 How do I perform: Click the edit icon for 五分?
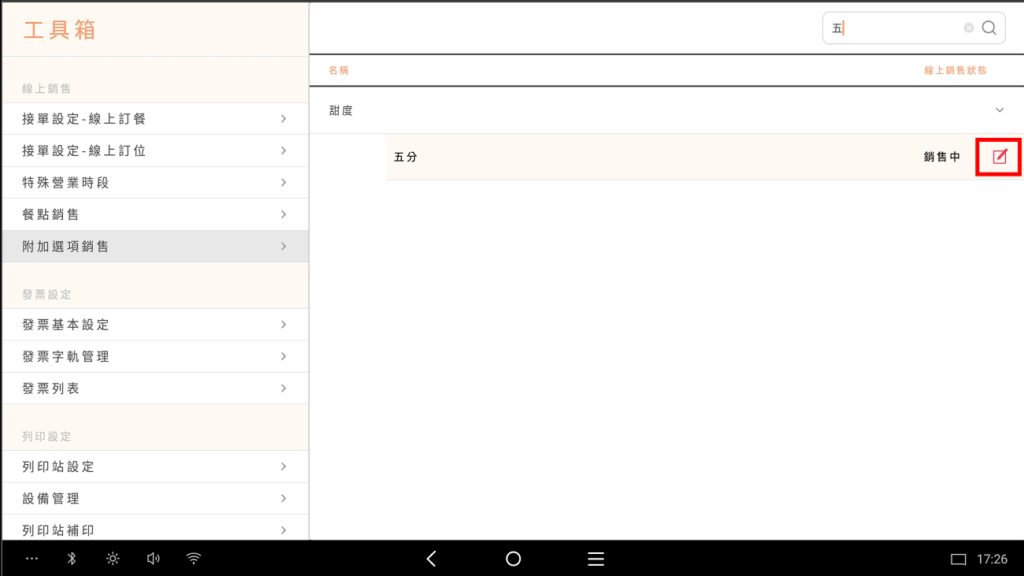pos(999,157)
